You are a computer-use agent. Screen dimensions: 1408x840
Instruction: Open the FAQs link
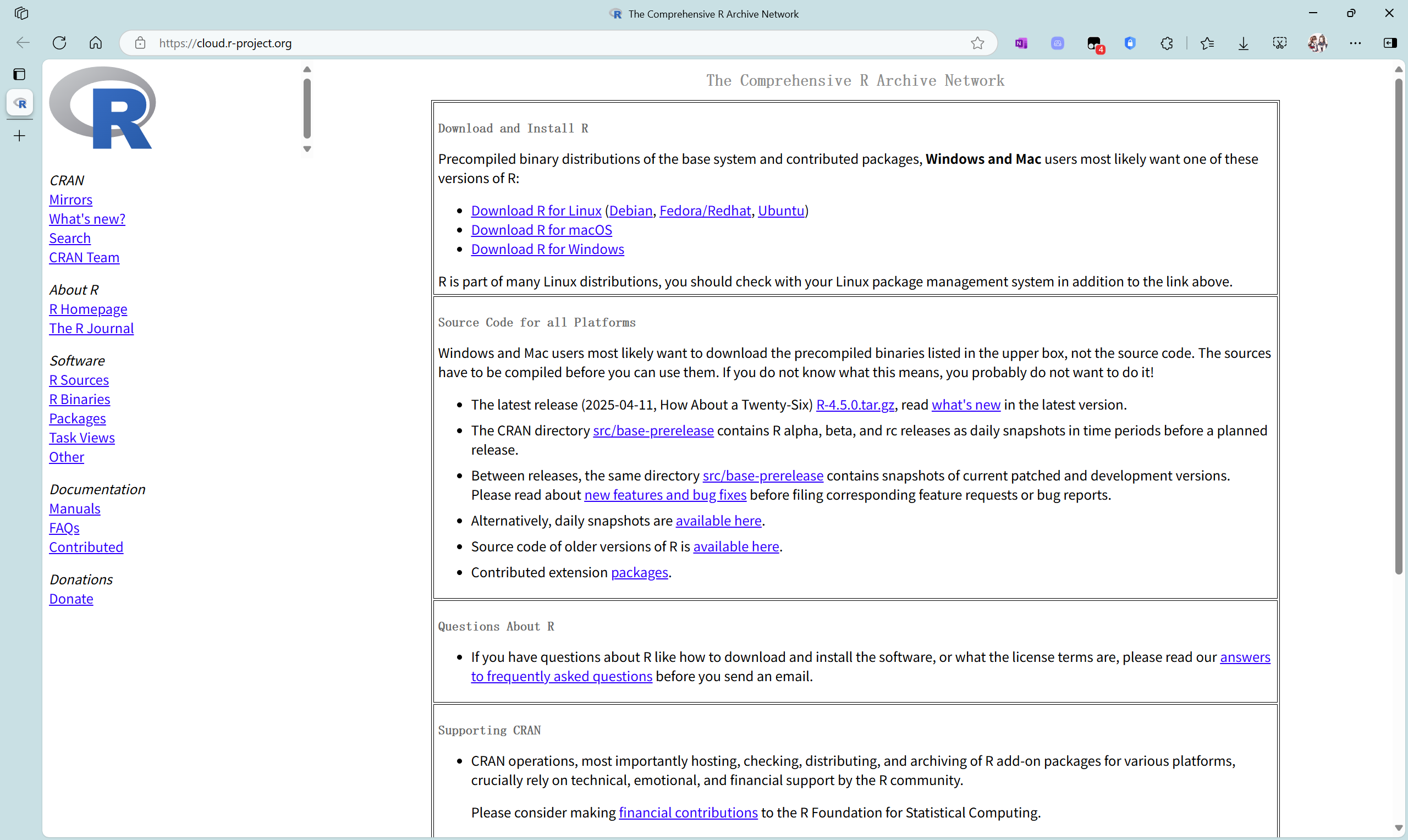pyautogui.click(x=64, y=528)
